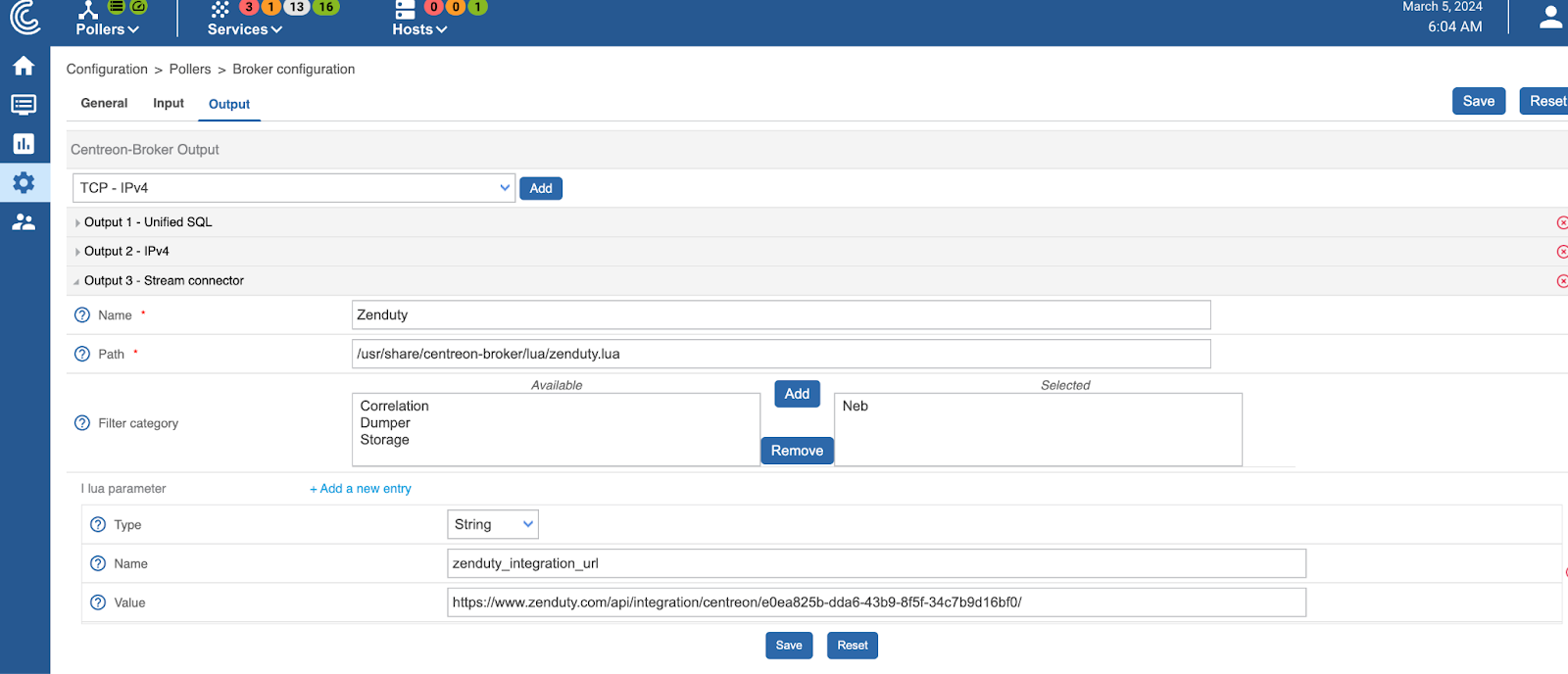Click help icon beside Value field

tap(98, 602)
